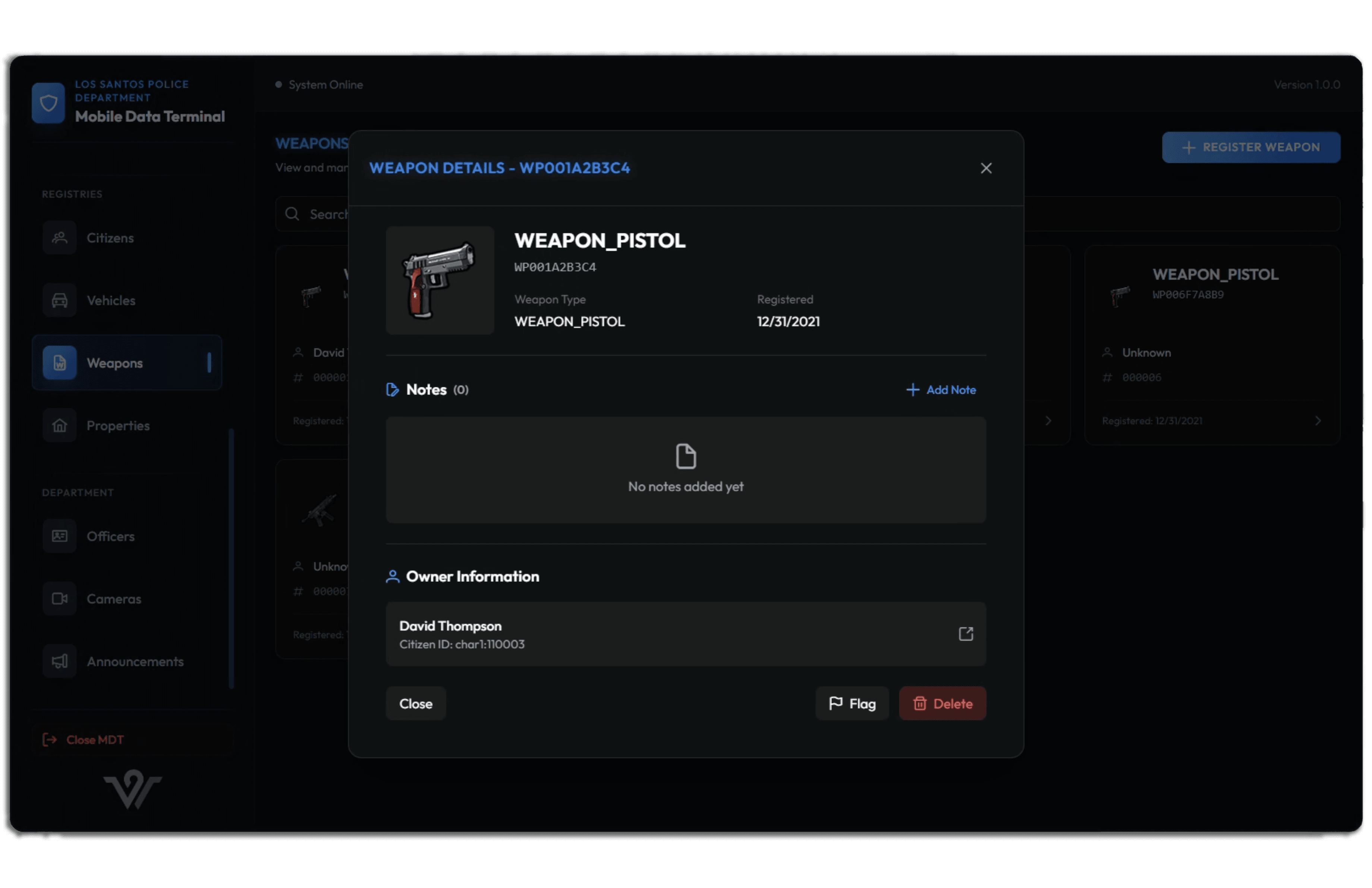Open the Officers department page
Image resolution: width=1372 pixels, height=888 pixels.
pos(127,536)
